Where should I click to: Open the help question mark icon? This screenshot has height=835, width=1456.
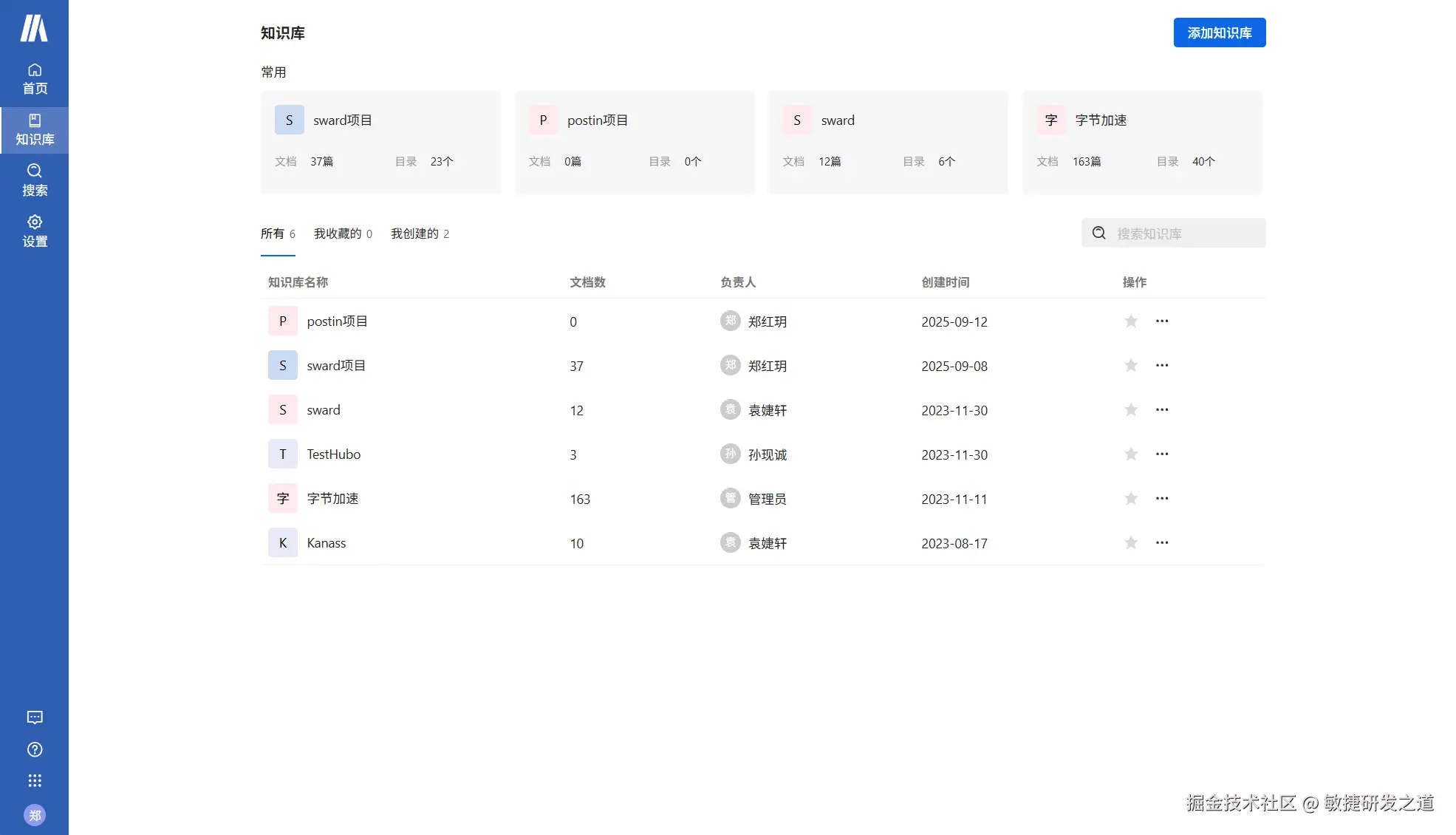click(x=34, y=749)
